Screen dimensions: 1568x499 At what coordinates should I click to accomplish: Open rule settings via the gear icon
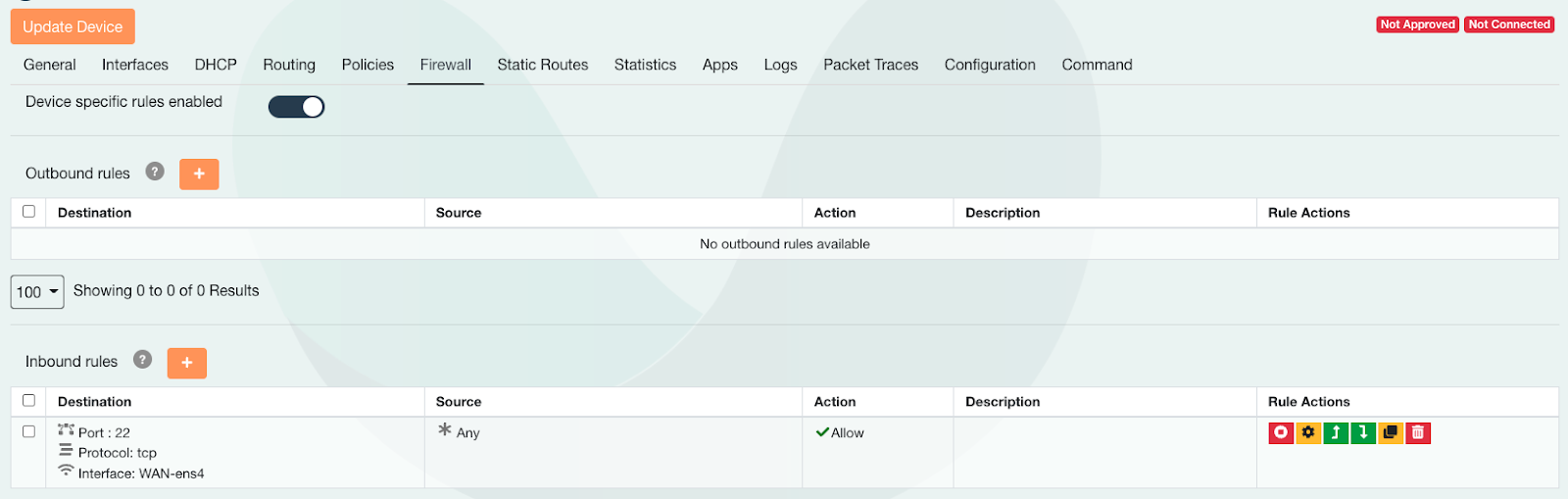click(x=1308, y=432)
